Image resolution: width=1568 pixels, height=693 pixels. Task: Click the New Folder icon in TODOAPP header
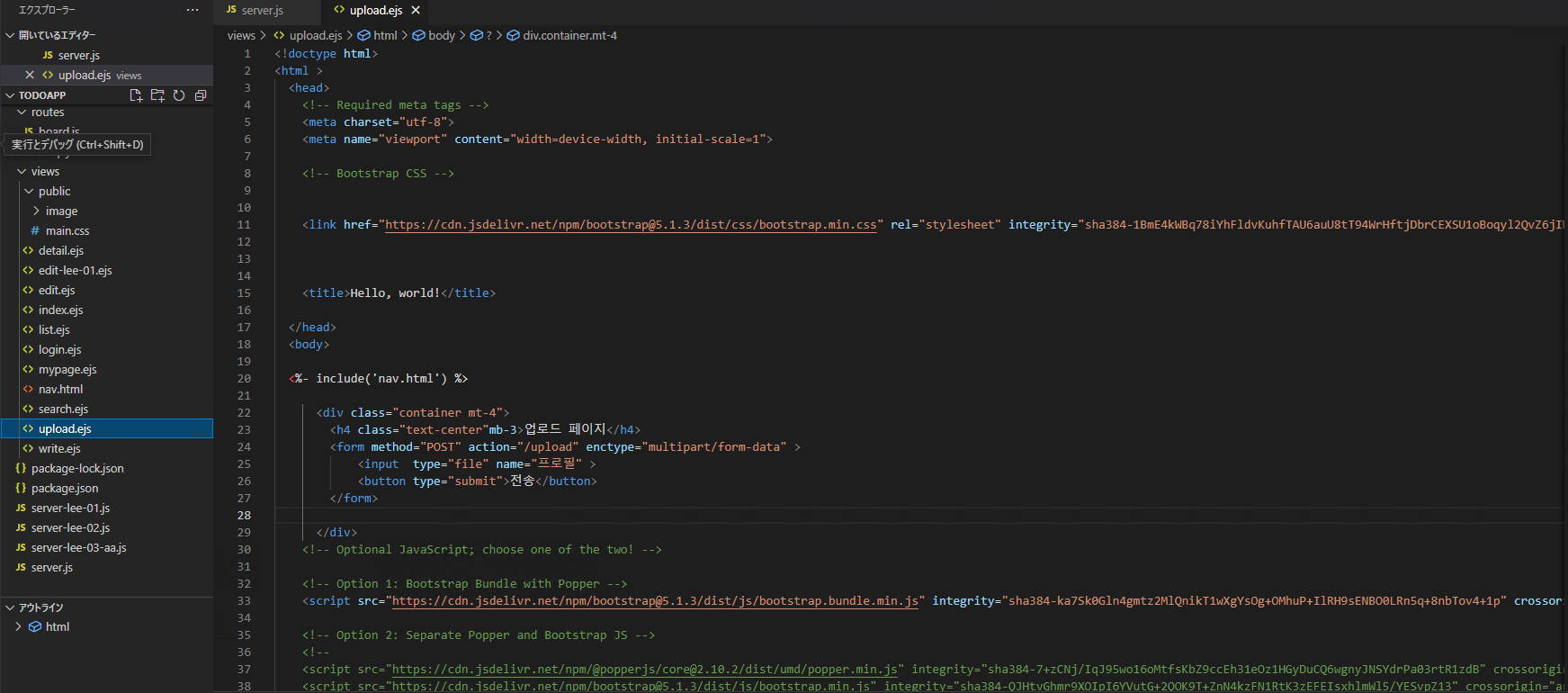[x=157, y=95]
